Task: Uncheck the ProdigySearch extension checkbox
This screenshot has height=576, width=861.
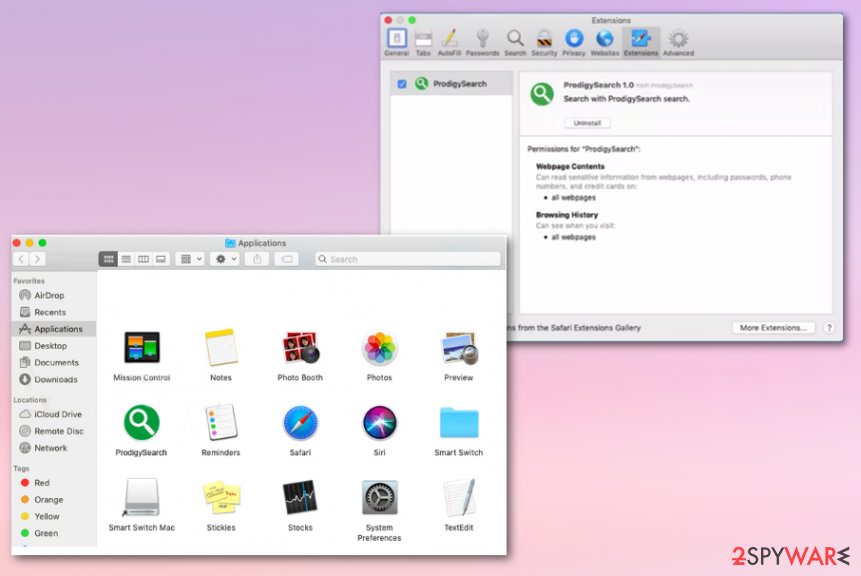Action: [x=402, y=84]
